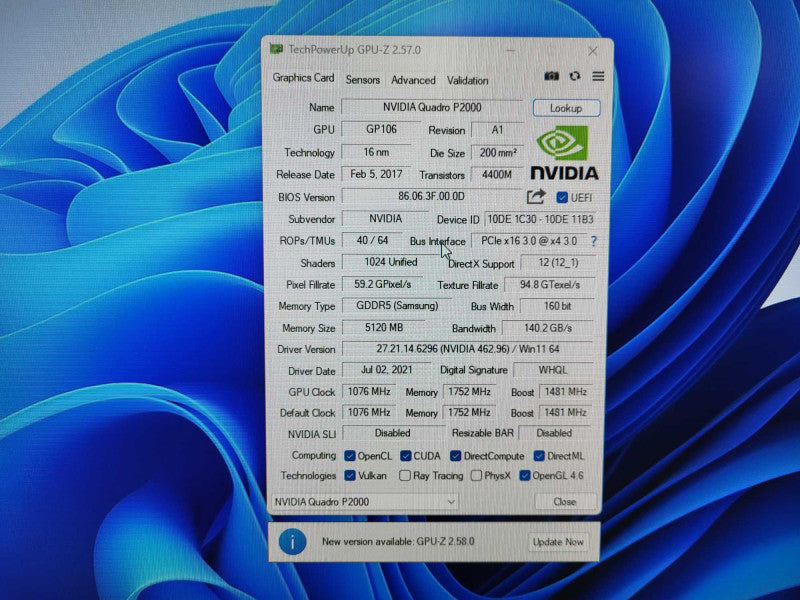Switch to the Advanced tab
This screenshot has width=800, height=600.
pyautogui.click(x=413, y=80)
